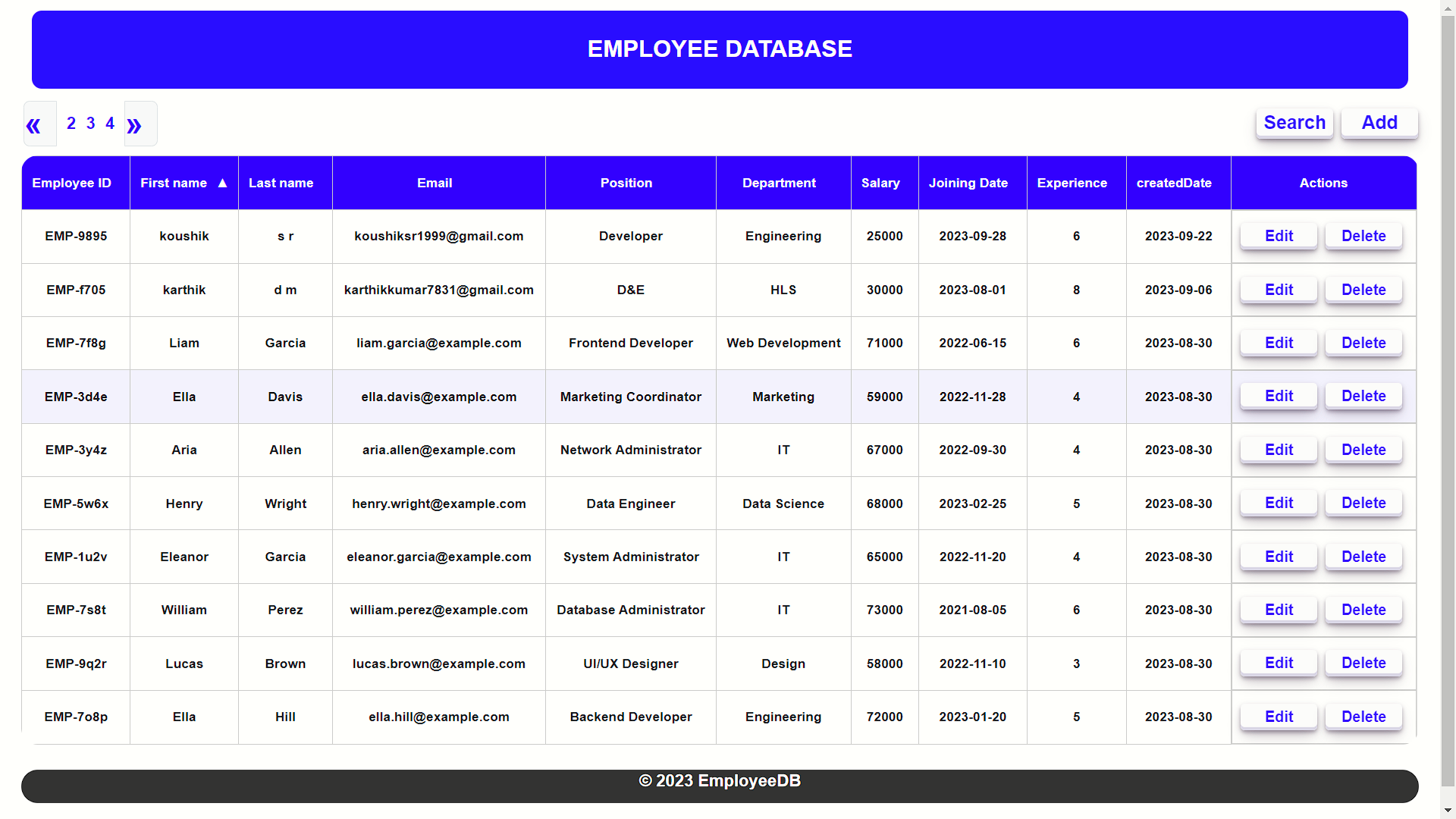Viewport: 1456px width, 819px height.
Task: Delete Ella Davis row
Action: pos(1363,396)
